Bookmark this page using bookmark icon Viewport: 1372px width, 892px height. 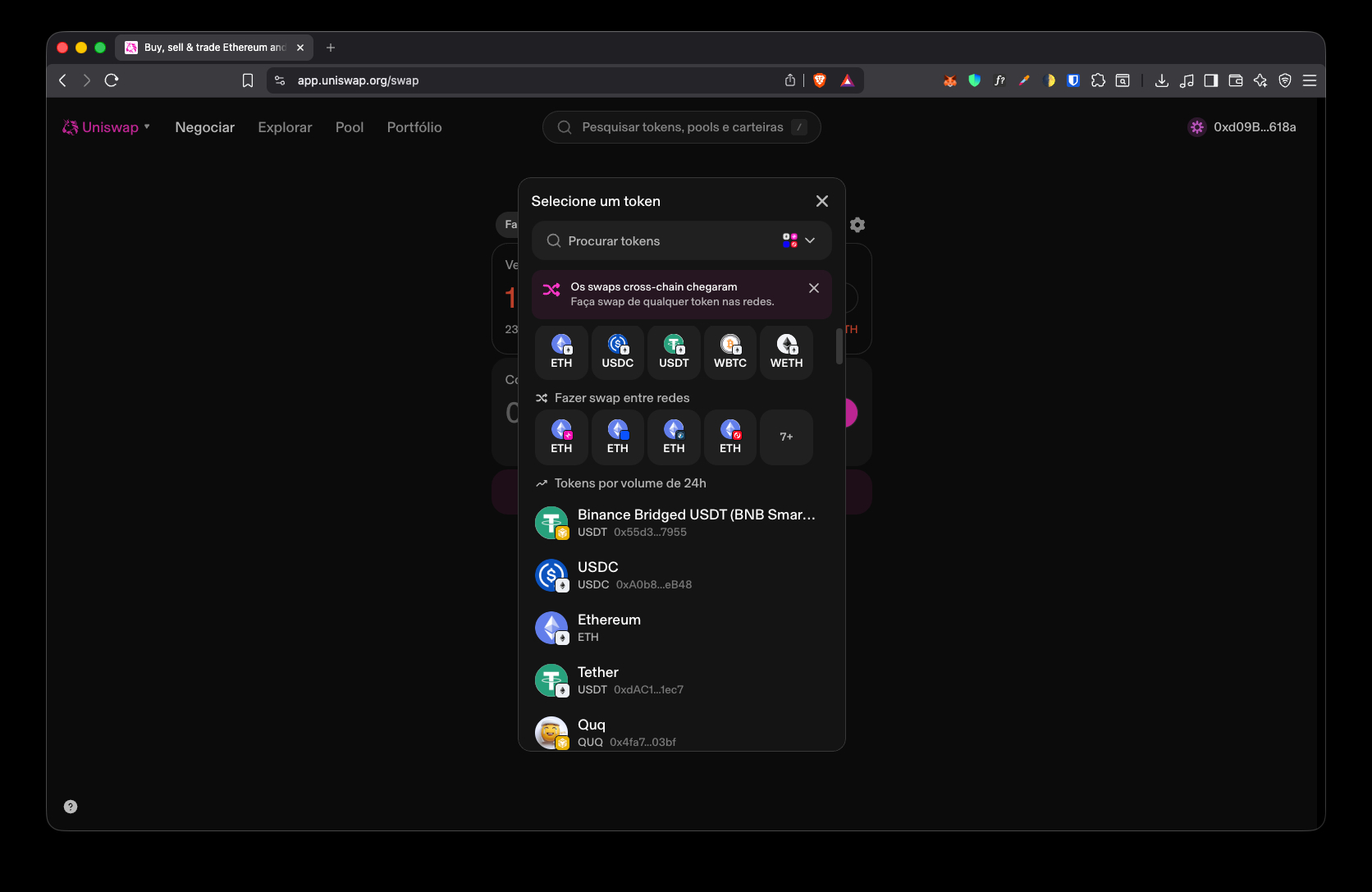point(248,80)
